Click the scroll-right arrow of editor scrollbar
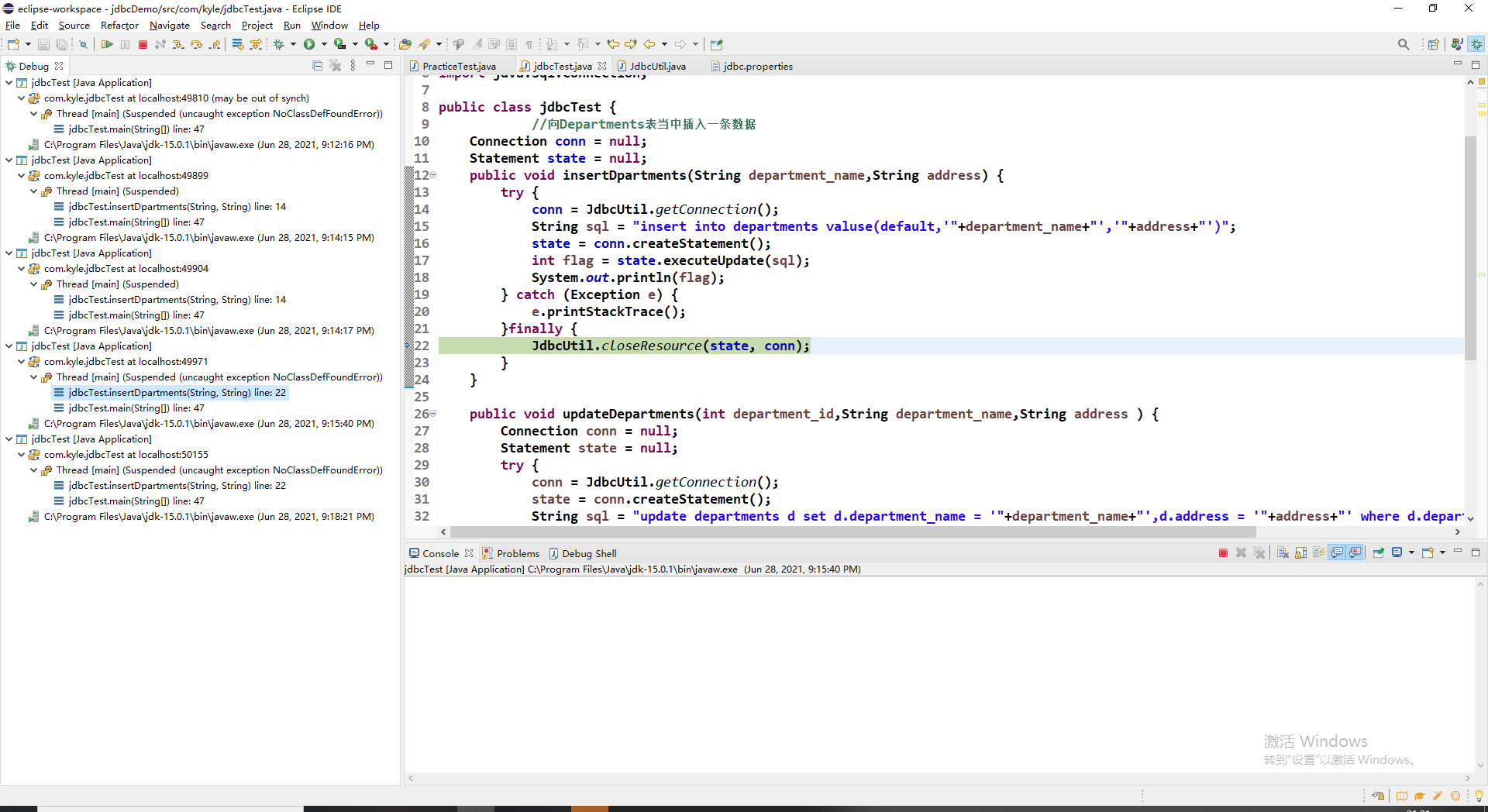 (1458, 532)
